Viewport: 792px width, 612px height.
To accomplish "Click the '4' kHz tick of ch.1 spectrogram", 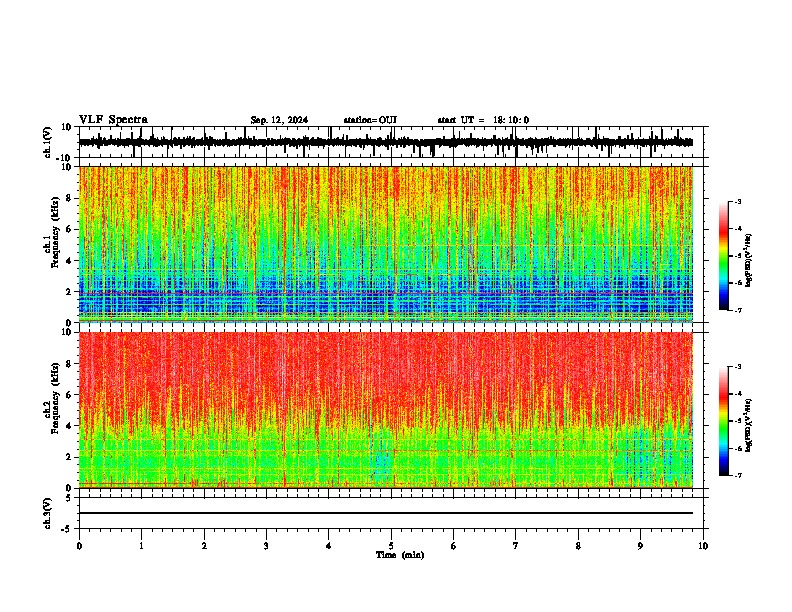I will click(69, 261).
